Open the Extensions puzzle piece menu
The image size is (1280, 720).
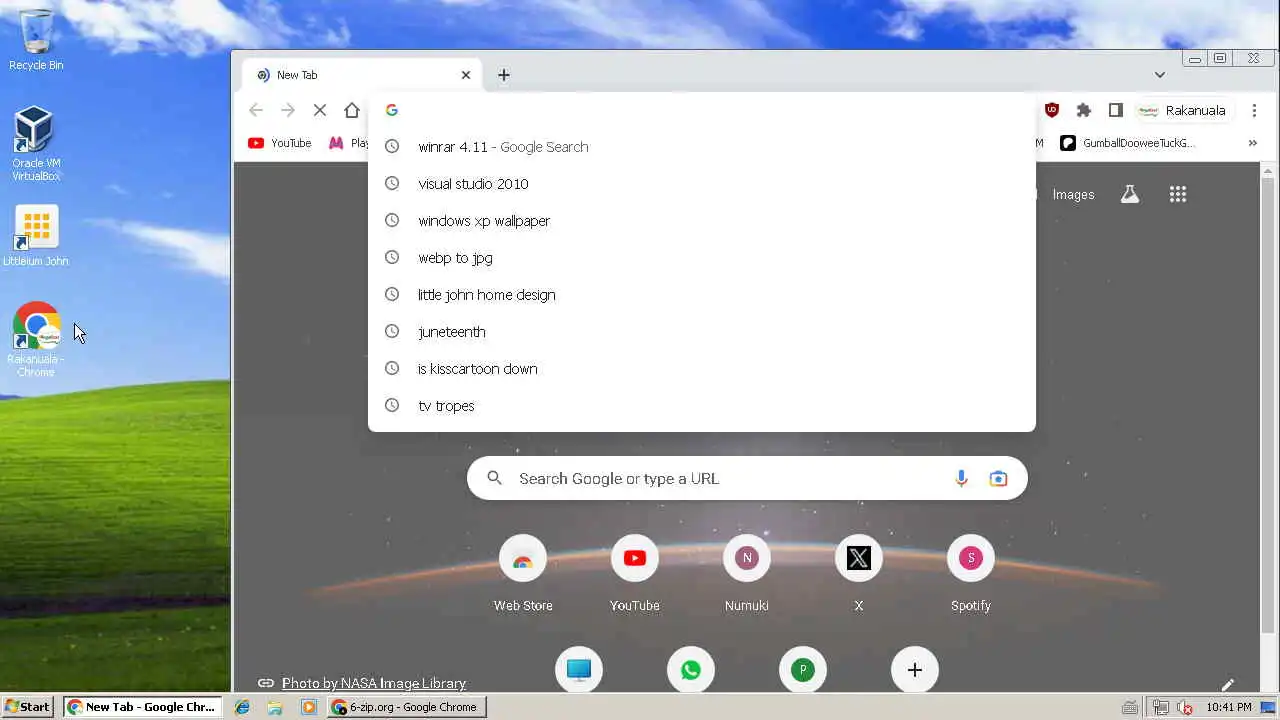tap(1083, 110)
